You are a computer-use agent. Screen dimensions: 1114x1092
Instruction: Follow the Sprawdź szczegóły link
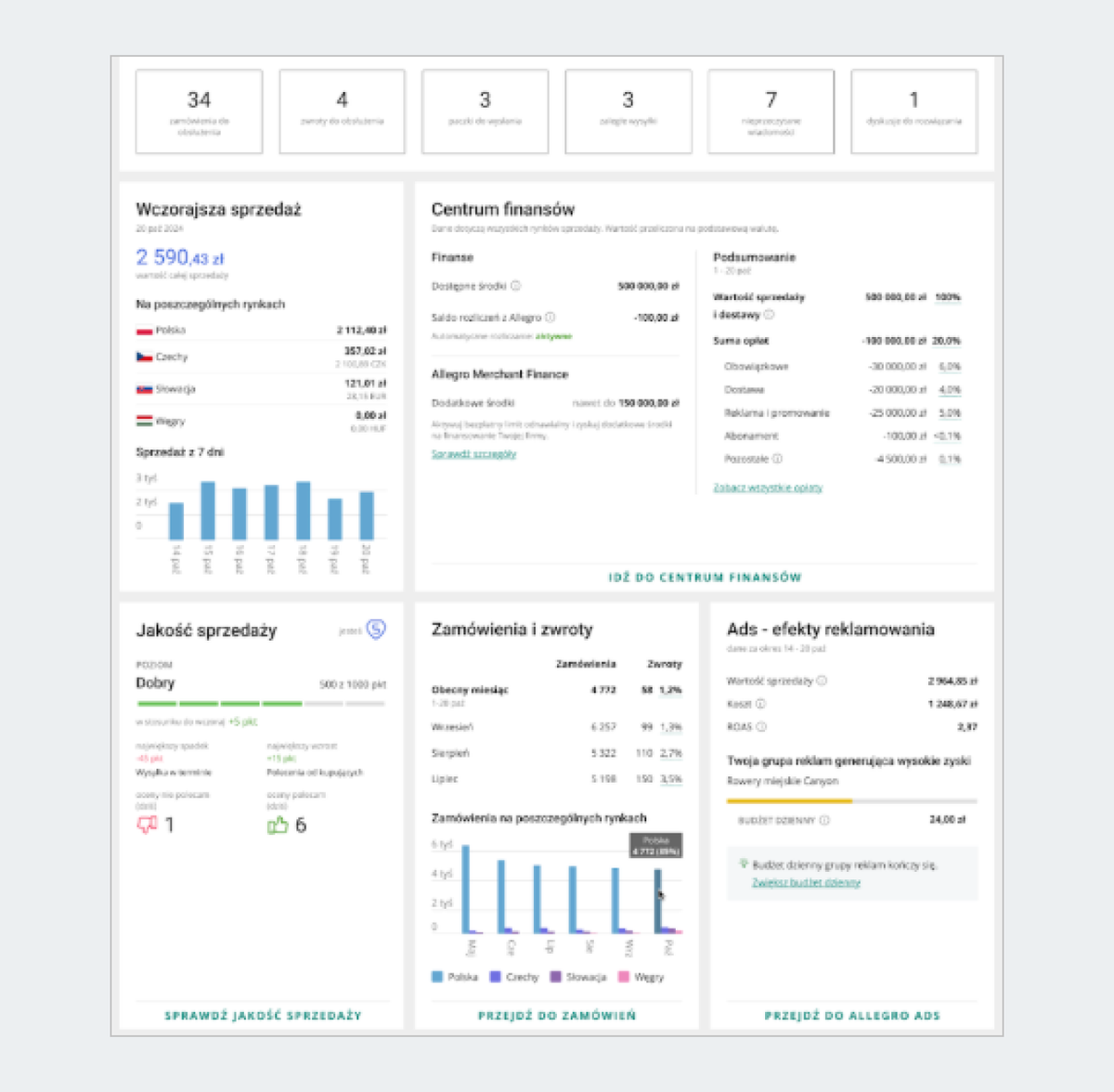(x=473, y=454)
